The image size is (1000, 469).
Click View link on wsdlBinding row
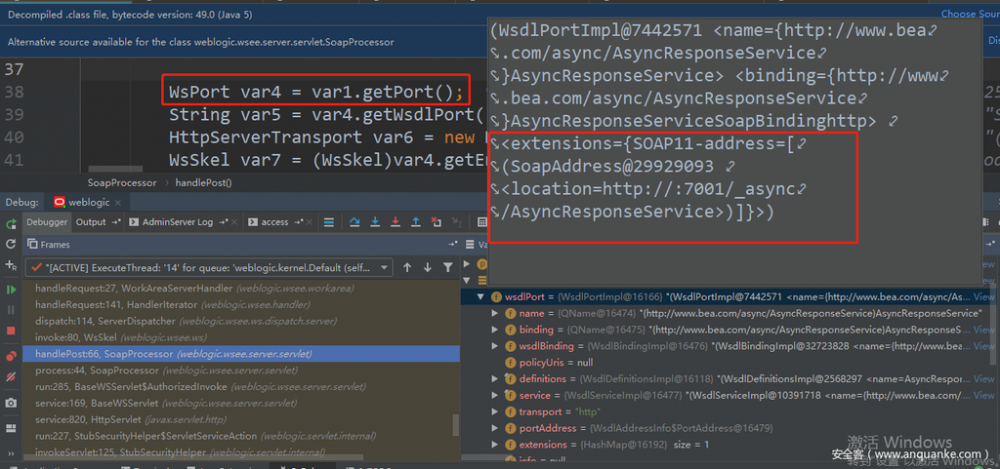[983, 346]
